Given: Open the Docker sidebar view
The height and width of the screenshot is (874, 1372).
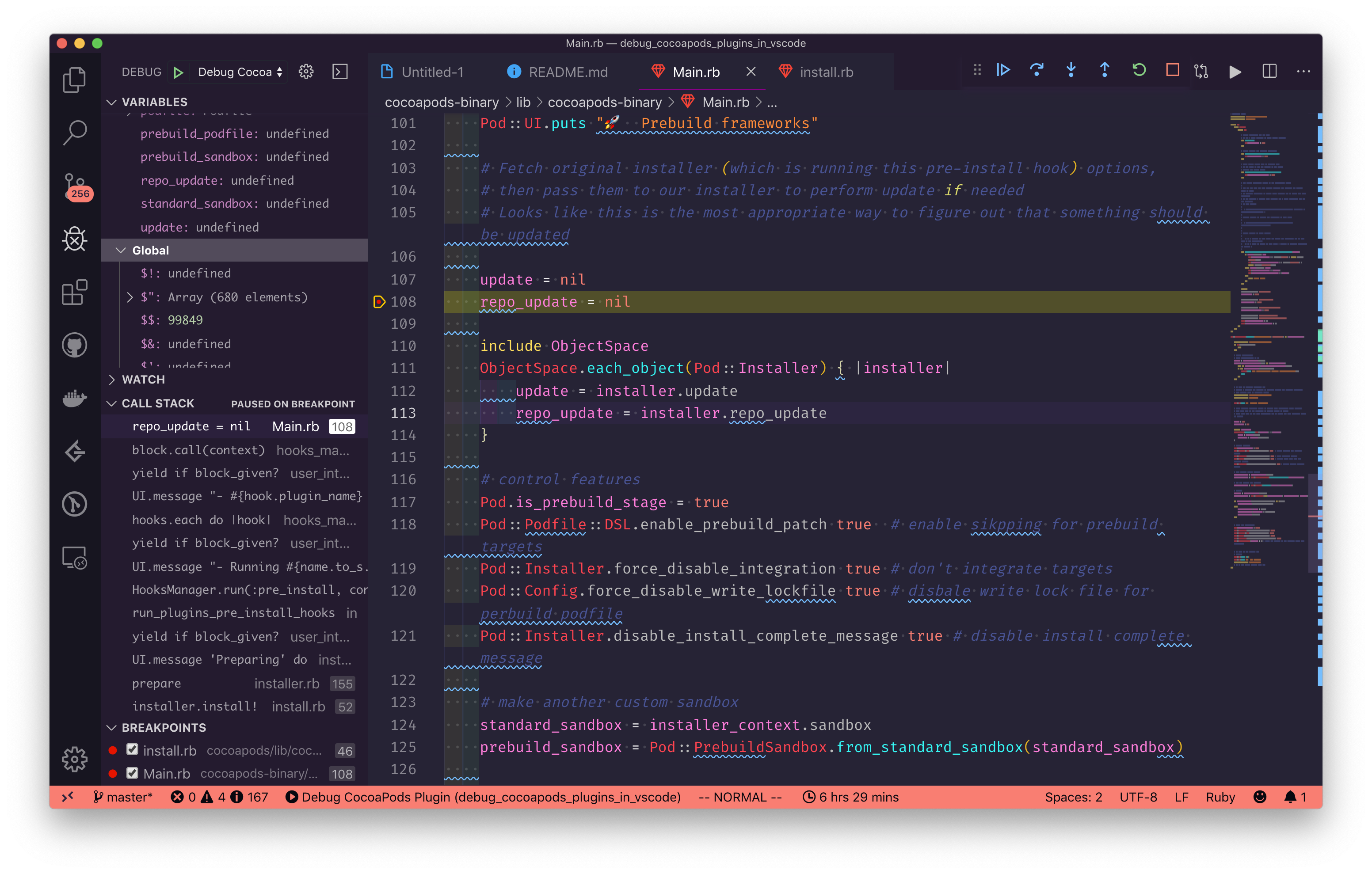Looking at the screenshot, I should coord(75,398).
